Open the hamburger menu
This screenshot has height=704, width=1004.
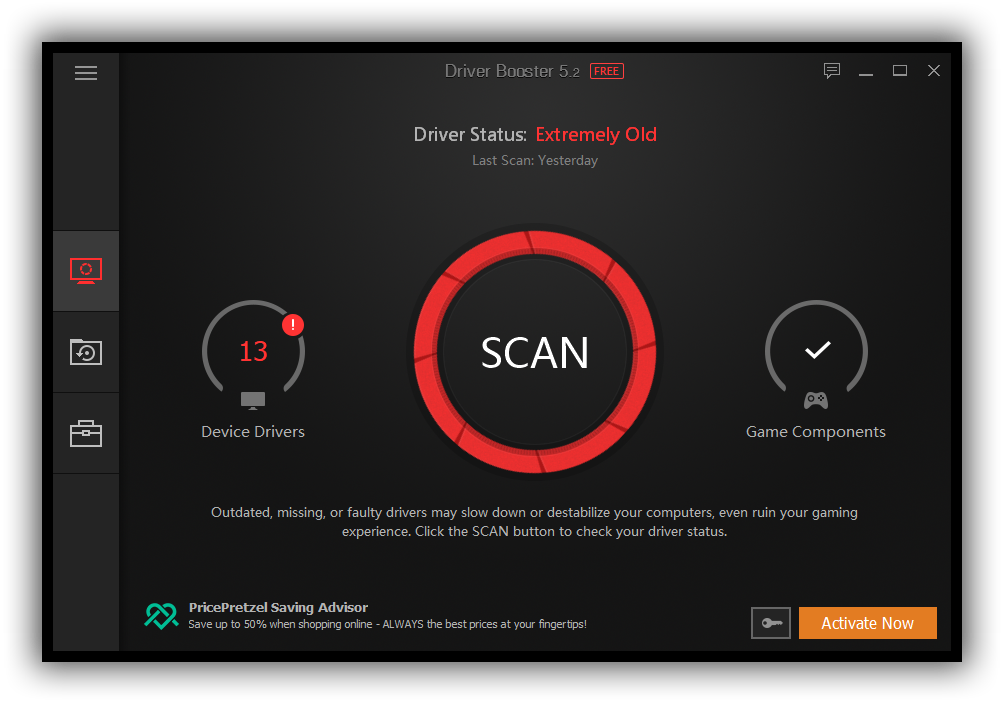pyautogui.click(x=86, y=73)
